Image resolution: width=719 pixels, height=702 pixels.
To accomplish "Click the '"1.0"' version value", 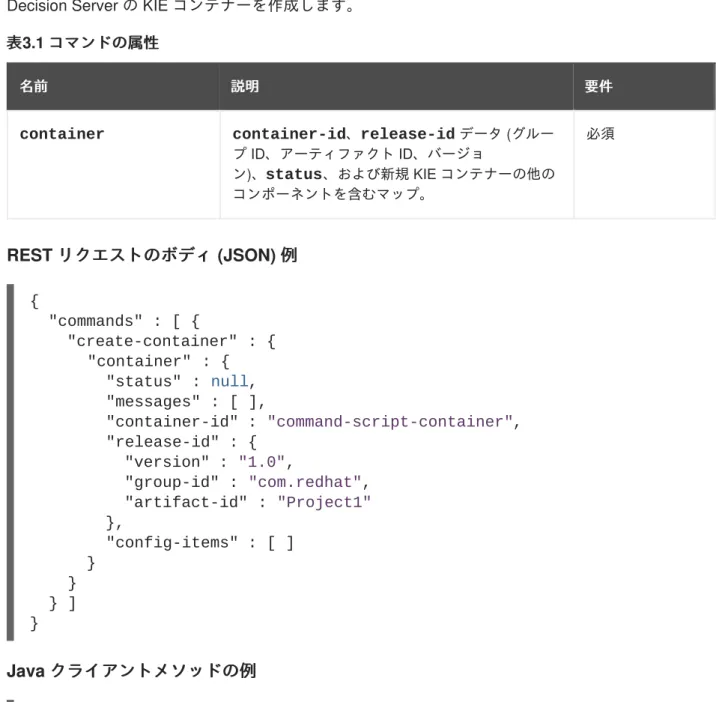I will tap(262, 462).
